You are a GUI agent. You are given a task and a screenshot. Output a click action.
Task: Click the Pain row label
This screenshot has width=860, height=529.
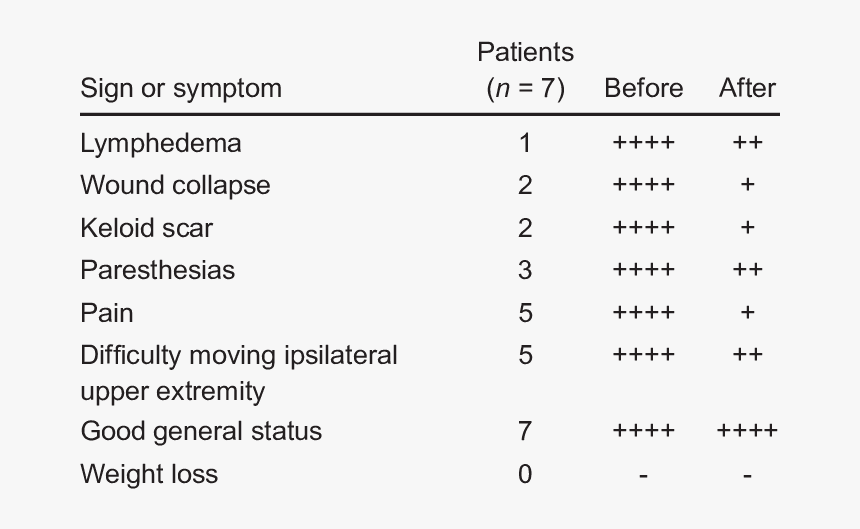106,314
